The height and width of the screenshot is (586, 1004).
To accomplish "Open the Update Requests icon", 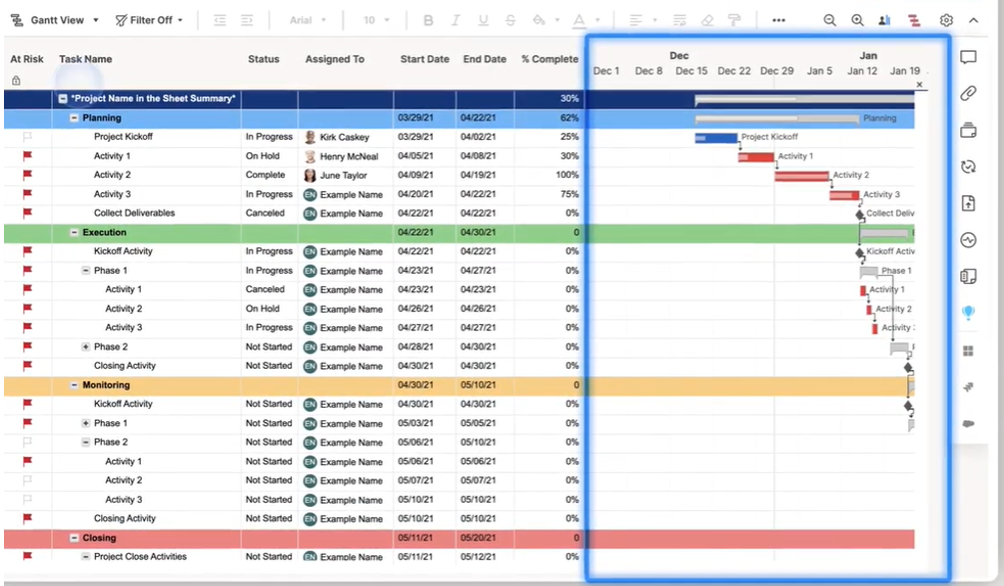I will (x=967, y=168).
